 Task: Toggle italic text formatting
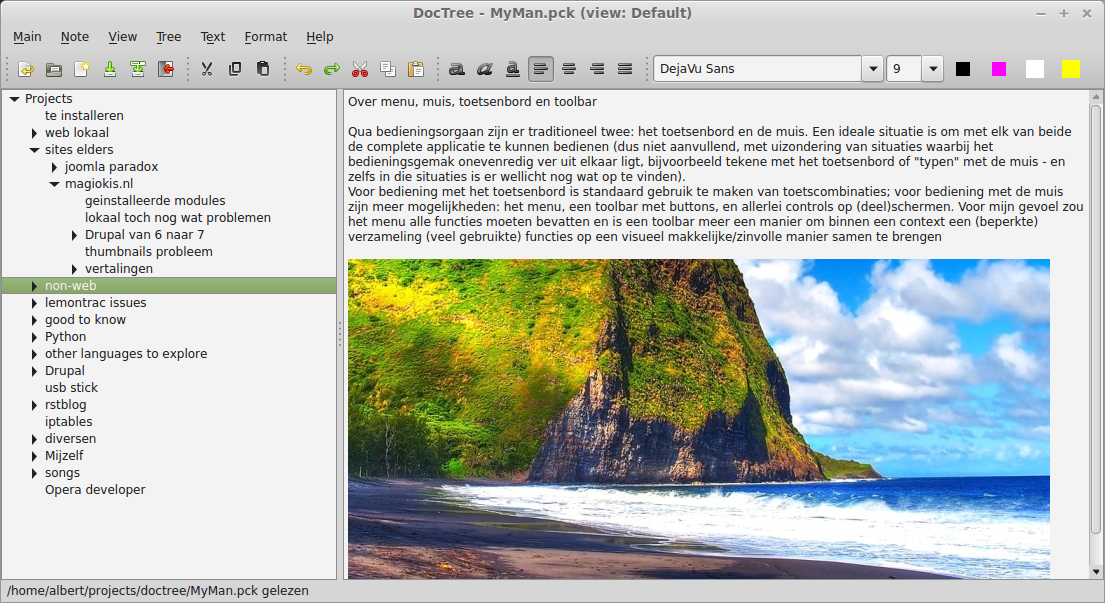click(485, 69)
